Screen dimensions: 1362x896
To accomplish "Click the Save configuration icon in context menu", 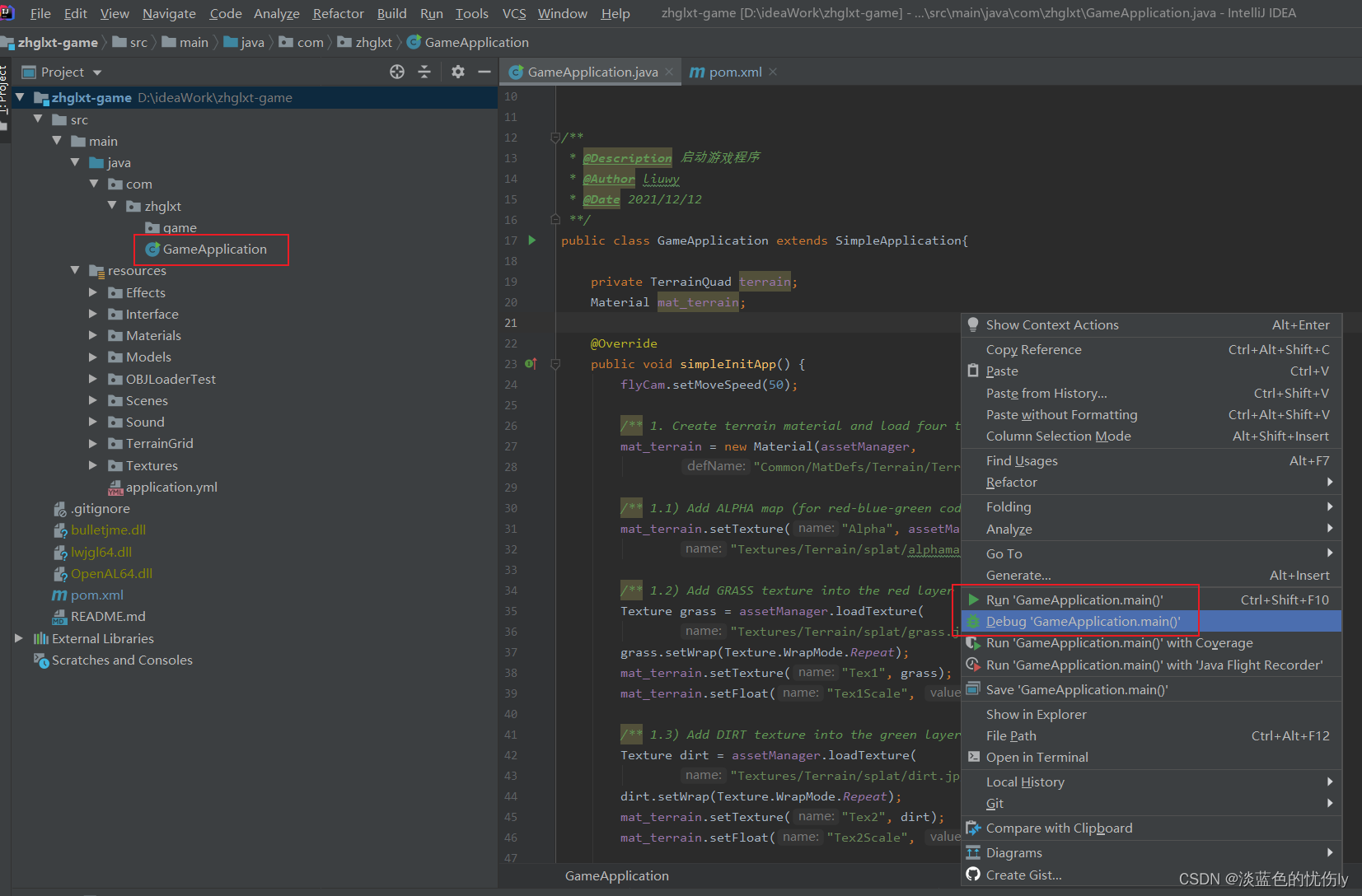I will 973,689.
